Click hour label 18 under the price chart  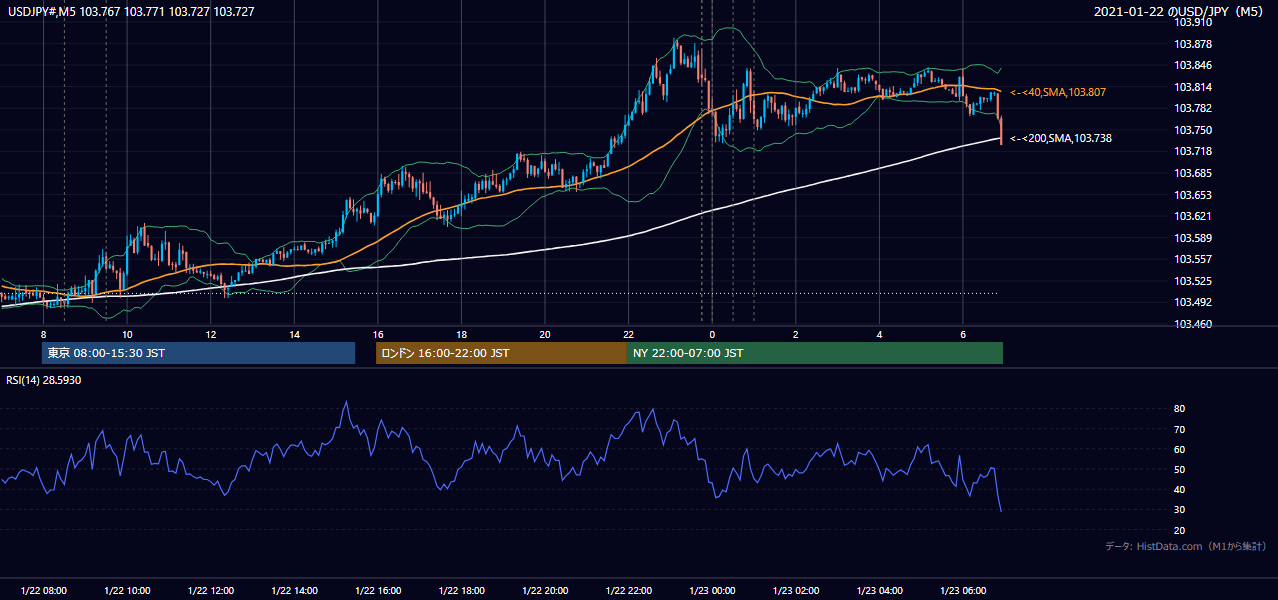(x=461, y=333)
